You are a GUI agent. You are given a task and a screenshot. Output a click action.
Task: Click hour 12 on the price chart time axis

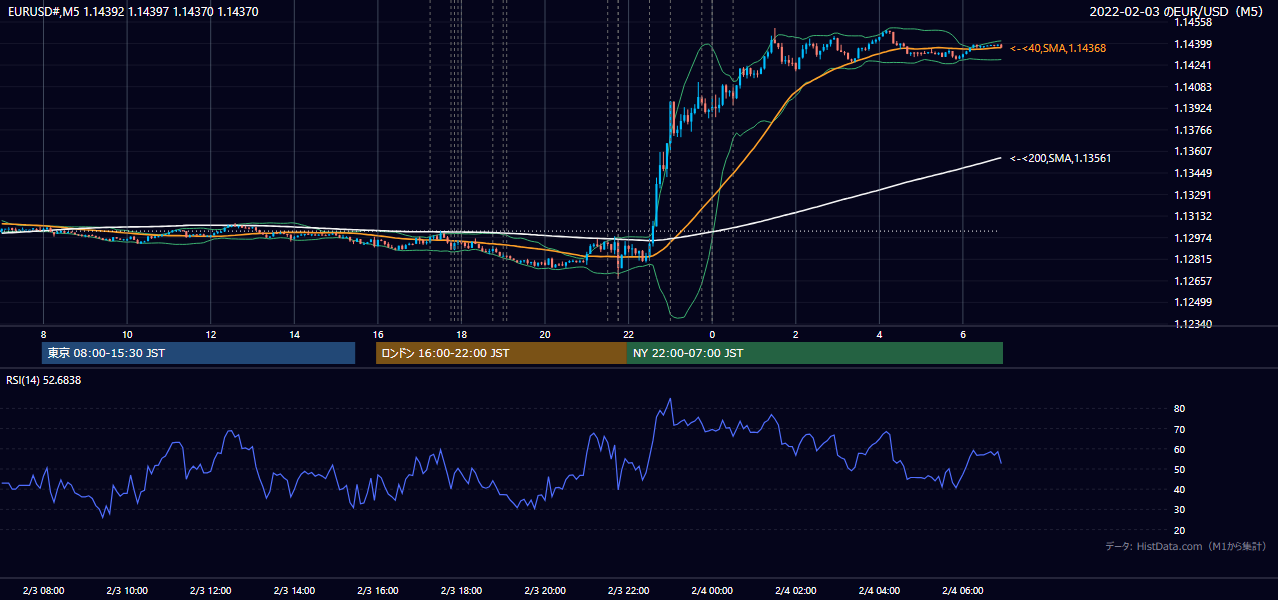click(x=211, y=334)
